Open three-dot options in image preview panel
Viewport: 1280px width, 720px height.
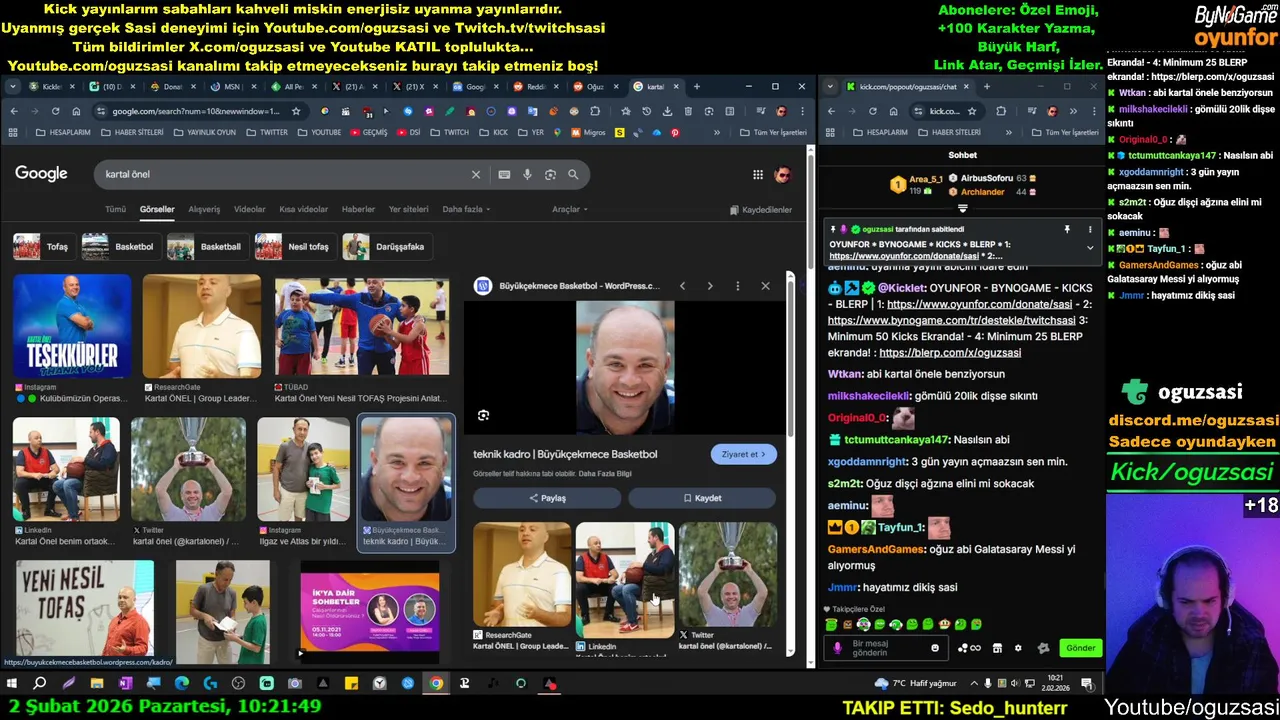tap(738, 286)
